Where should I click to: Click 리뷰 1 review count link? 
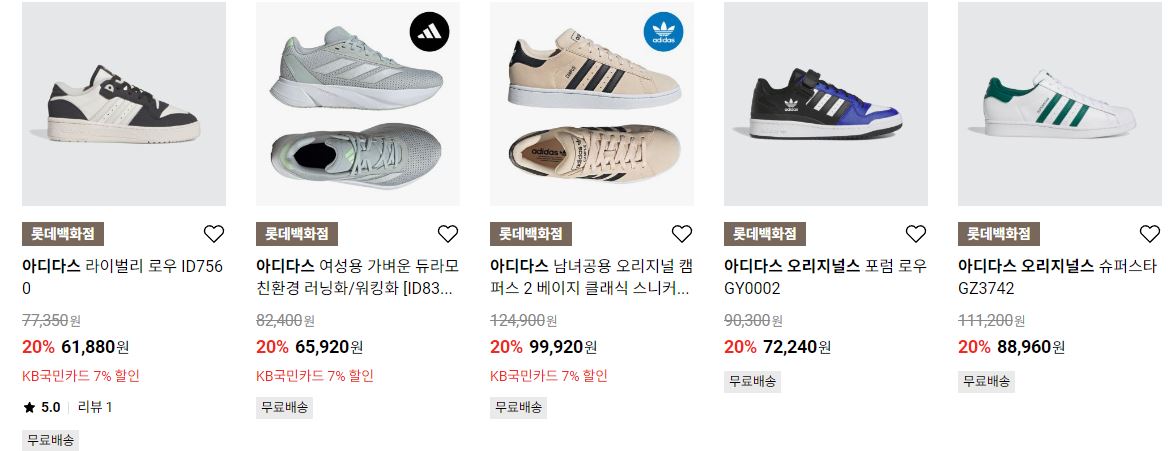tap(95, 408)
